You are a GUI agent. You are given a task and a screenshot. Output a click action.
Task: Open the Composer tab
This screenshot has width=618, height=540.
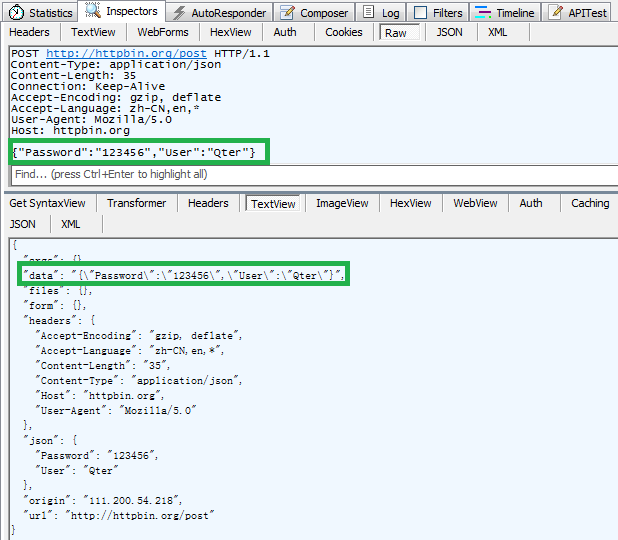coord(314,13)
